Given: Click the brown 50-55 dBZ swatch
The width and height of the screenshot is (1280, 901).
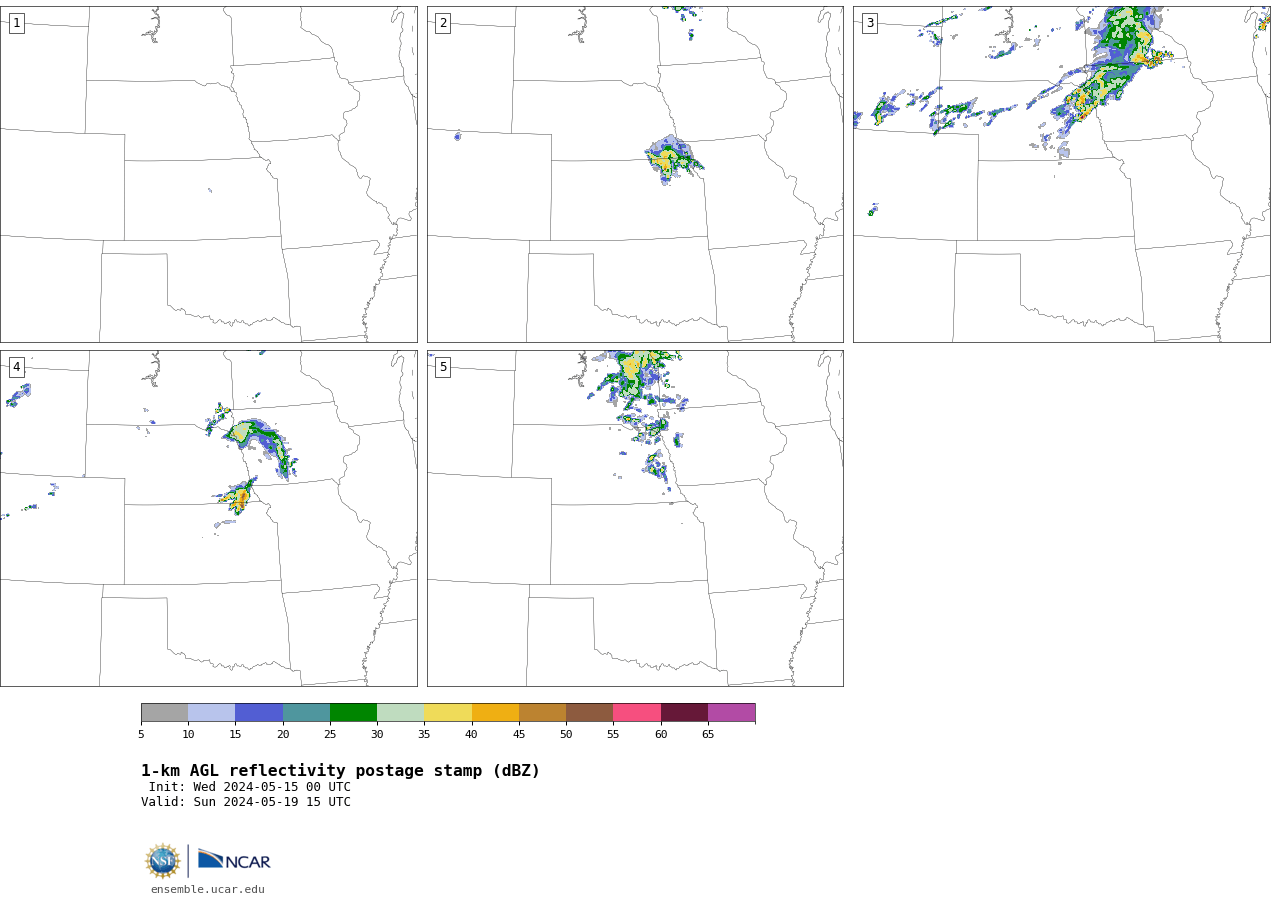Looking at the screenshot, I should click(589, 712).
